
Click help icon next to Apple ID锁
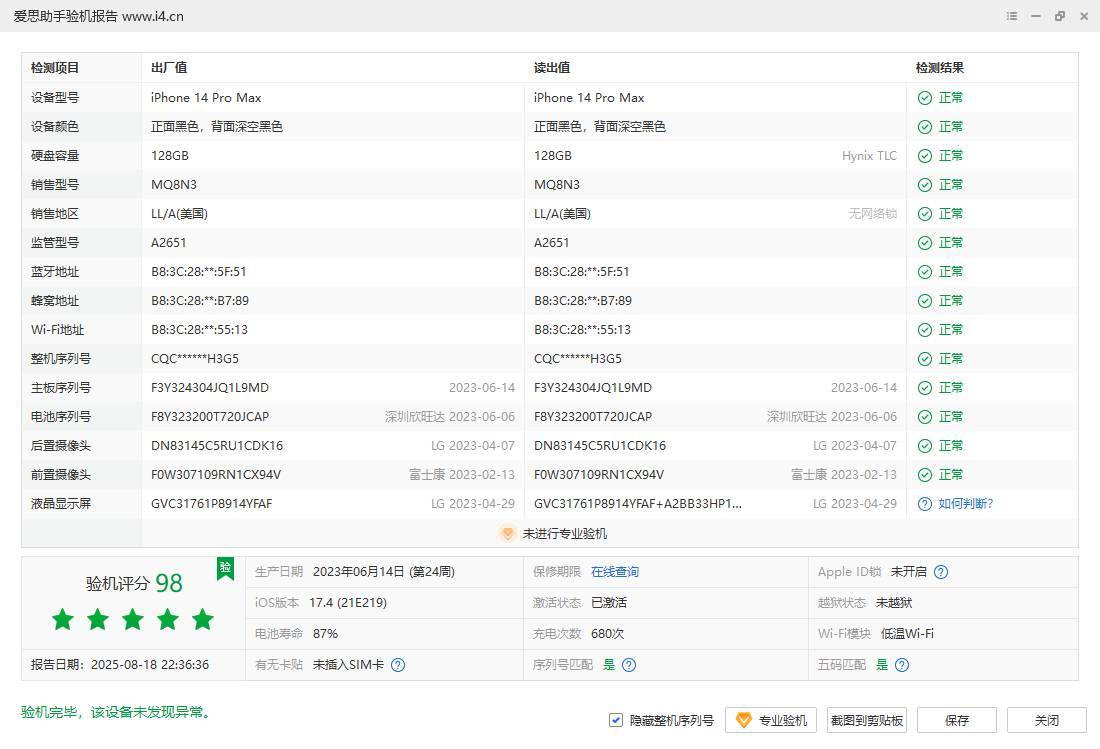(940, 572)
